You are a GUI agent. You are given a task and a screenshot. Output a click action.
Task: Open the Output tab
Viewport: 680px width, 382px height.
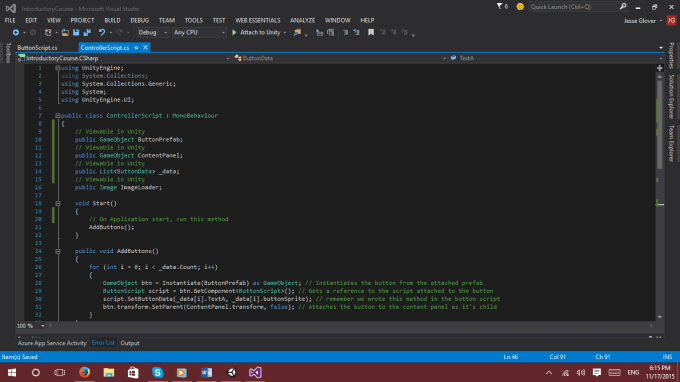pos(130,343)
